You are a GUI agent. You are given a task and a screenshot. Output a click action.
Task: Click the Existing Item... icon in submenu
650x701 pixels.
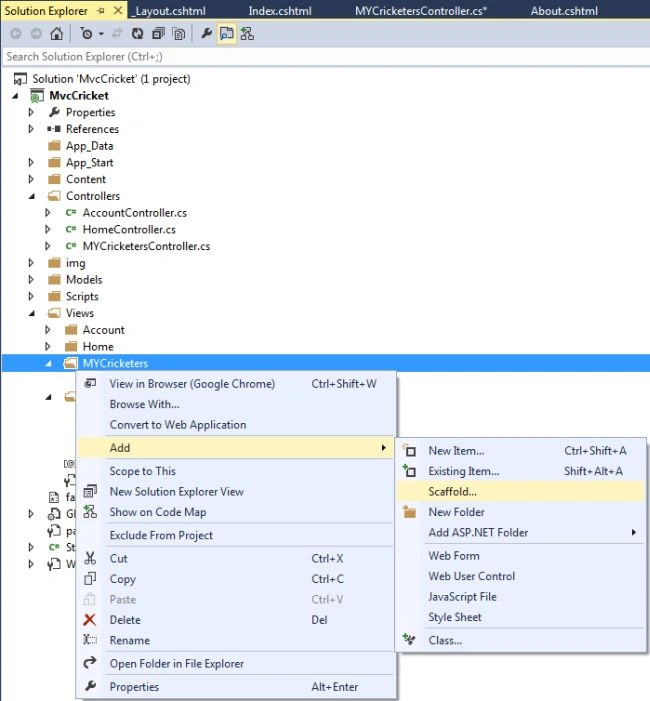409,471
